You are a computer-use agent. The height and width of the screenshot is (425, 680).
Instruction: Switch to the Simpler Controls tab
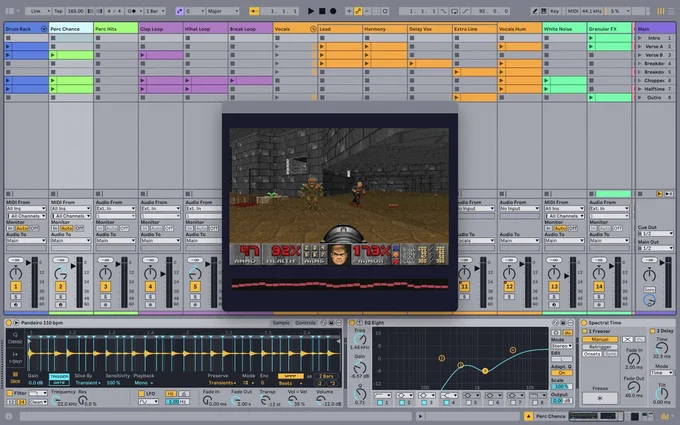click(x=305, y=323)
